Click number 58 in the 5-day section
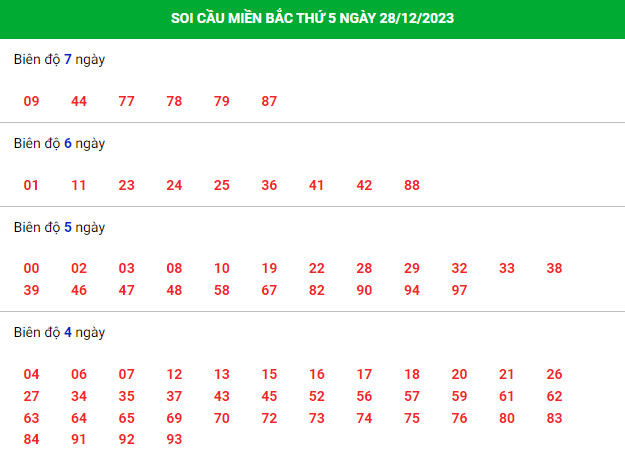 coord(222,290)
